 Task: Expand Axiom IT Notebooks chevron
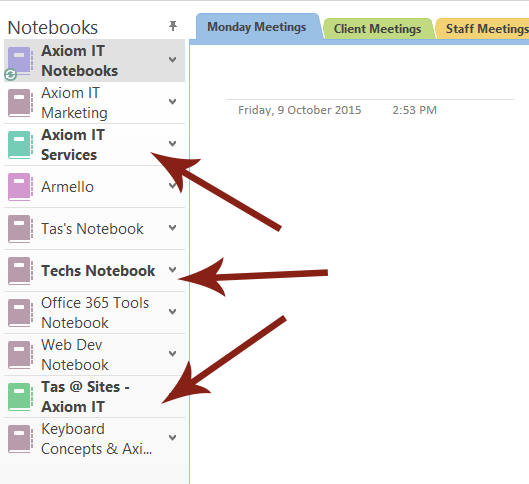click(172, 60)
